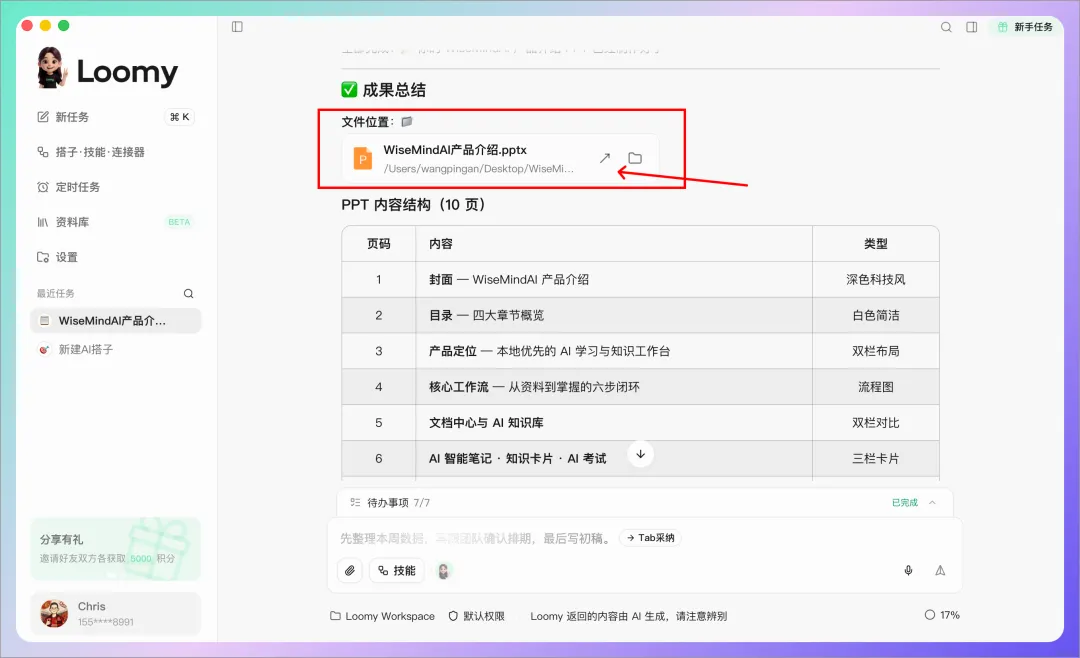The width and height of the screenshot is (1080, 658).
Task: Select 新建AI搭子 recent task
Action: (115, 349)
